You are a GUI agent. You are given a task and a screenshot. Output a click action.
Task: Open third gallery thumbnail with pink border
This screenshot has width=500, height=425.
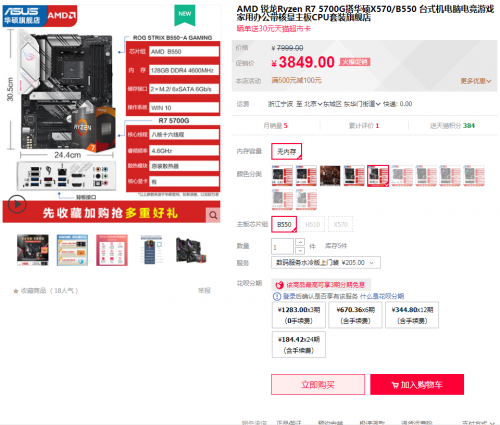pos(112,250)
